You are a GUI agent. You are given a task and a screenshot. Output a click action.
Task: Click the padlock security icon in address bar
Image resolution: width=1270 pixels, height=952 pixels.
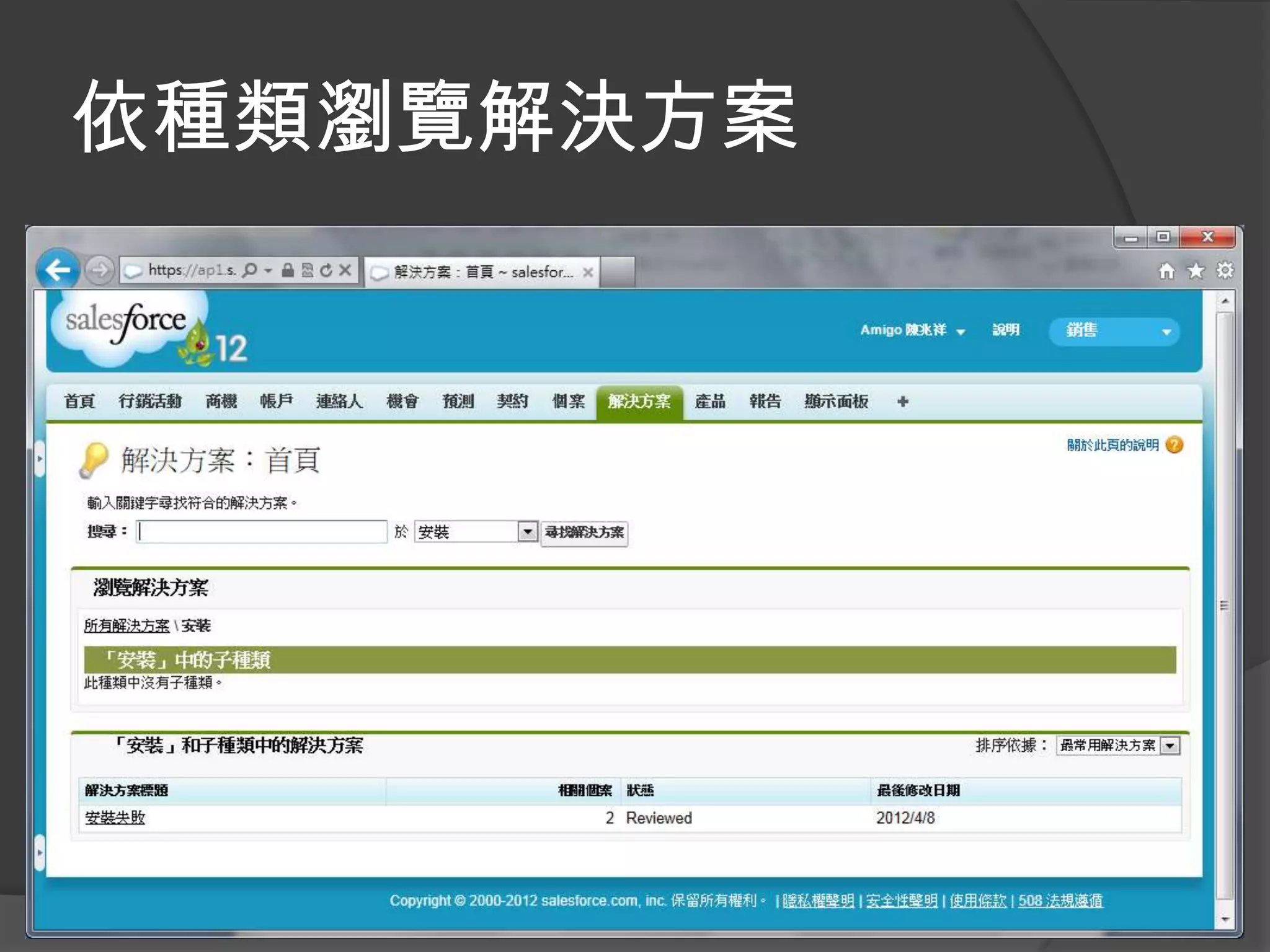pyautogui.click(x=287, y=270)
